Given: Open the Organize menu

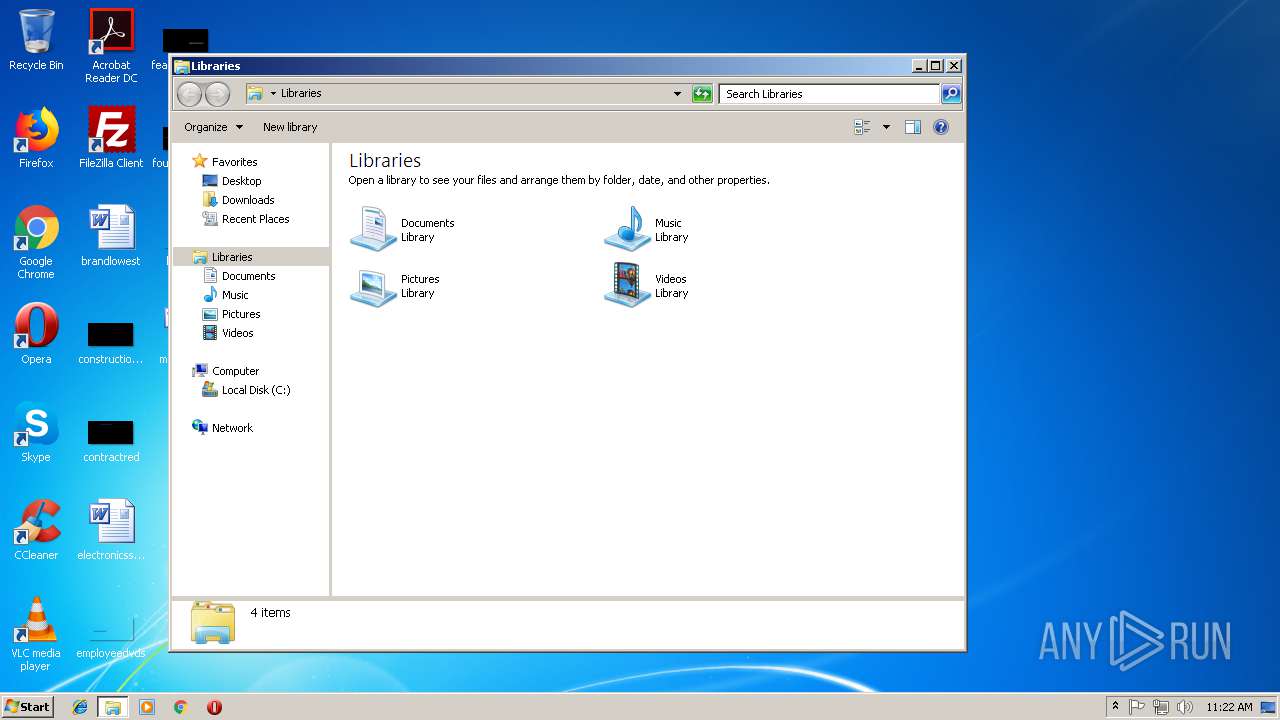Looking at the screenshot, I should click(213, 127).
